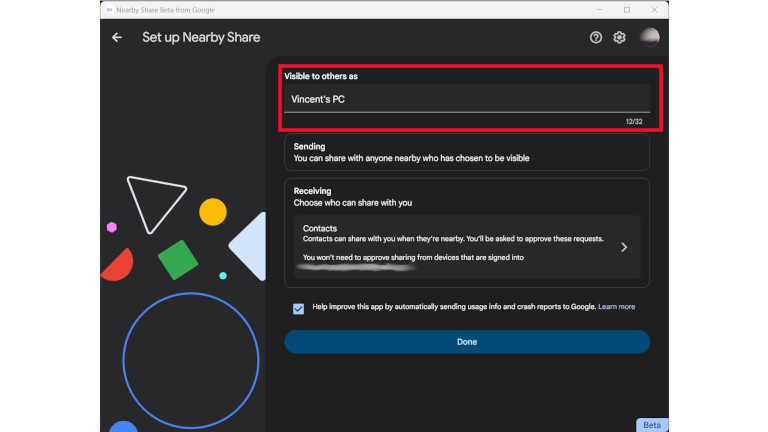Viewport: 768px width, 432px height.
Task: Click the green square graphic
Action: (x=177, y=260)
